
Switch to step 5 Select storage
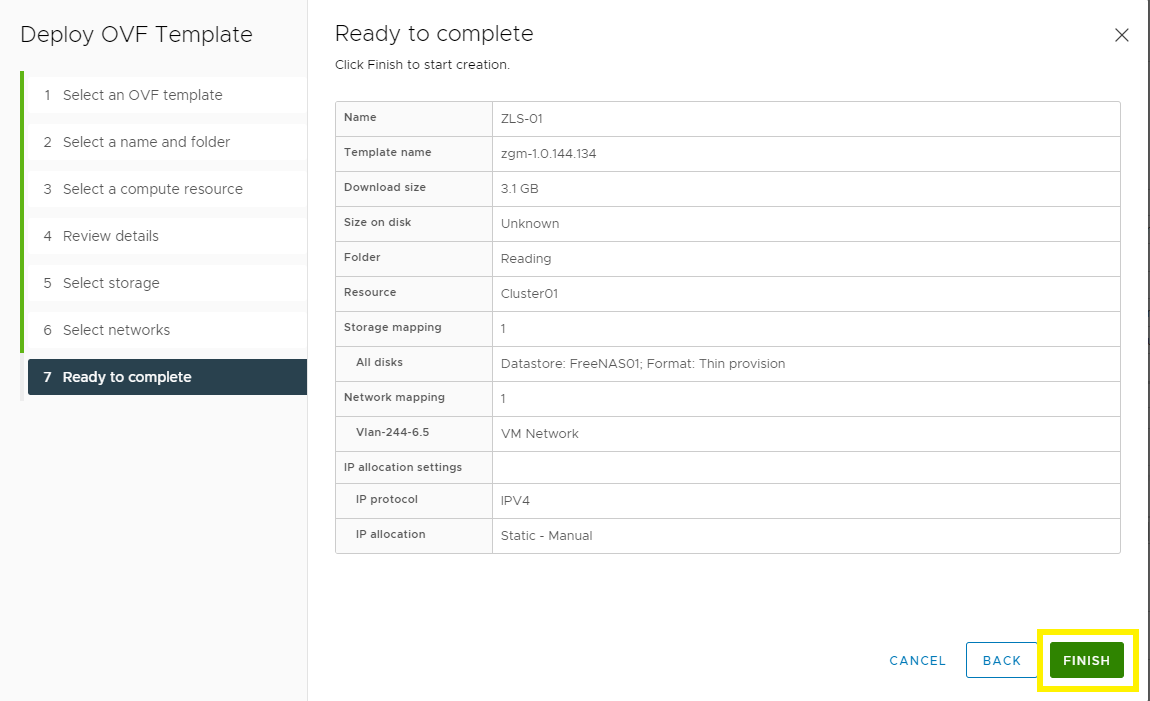pyautogui.click(x=111, y=283)
